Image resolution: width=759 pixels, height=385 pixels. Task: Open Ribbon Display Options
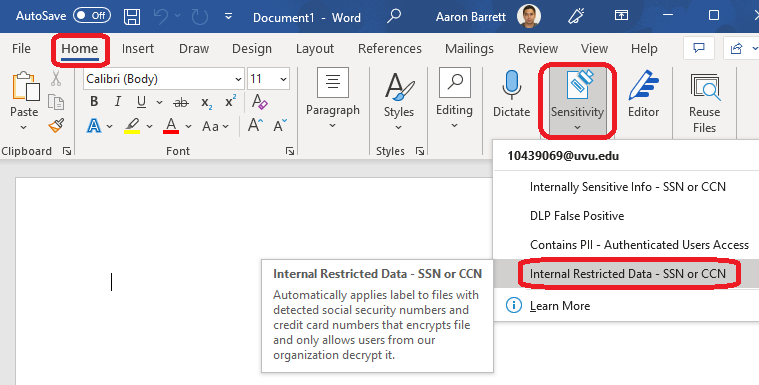point(621,15)
